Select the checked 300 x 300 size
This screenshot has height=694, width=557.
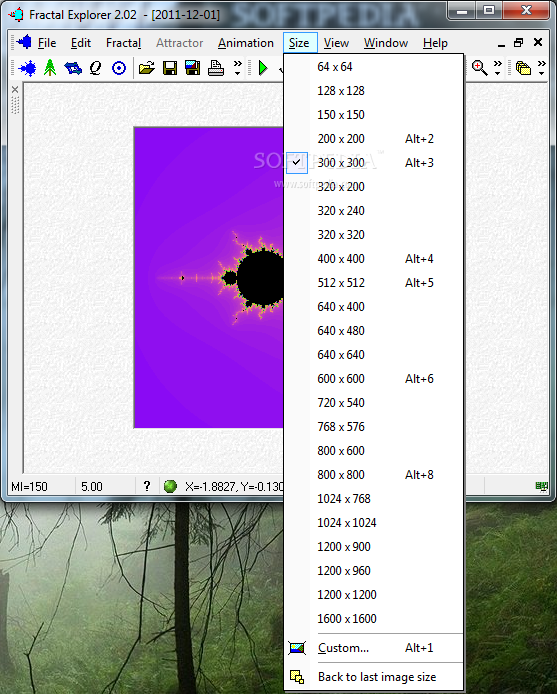(374, 162)
